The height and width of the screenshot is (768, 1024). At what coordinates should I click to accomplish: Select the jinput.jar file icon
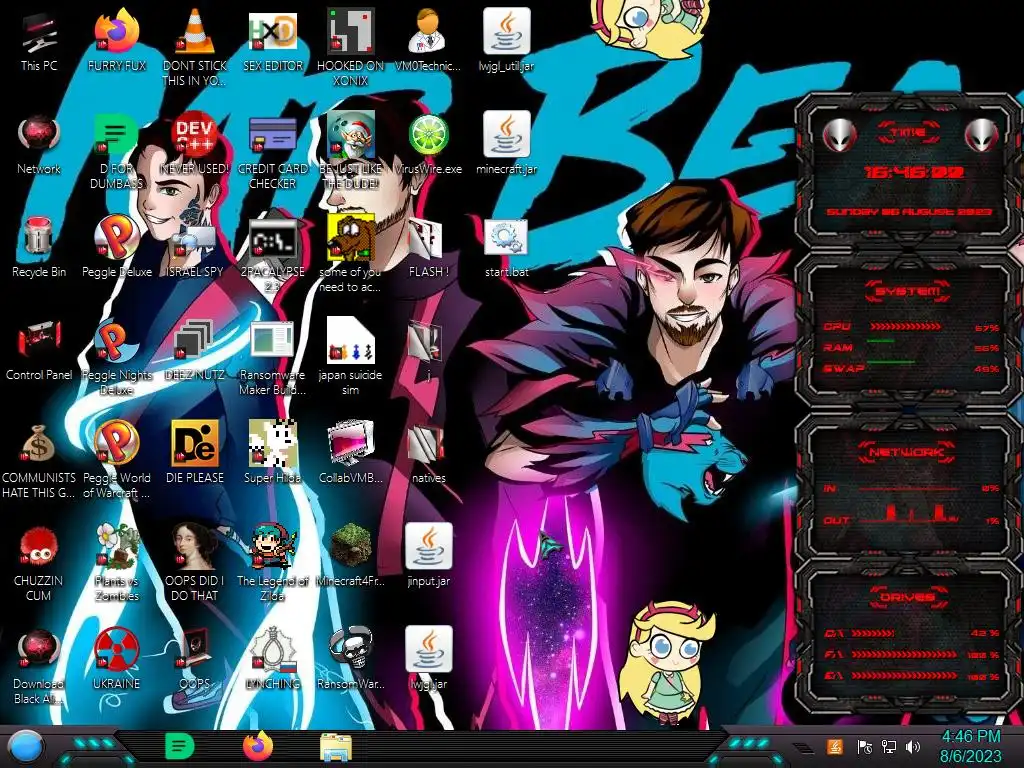428,546
